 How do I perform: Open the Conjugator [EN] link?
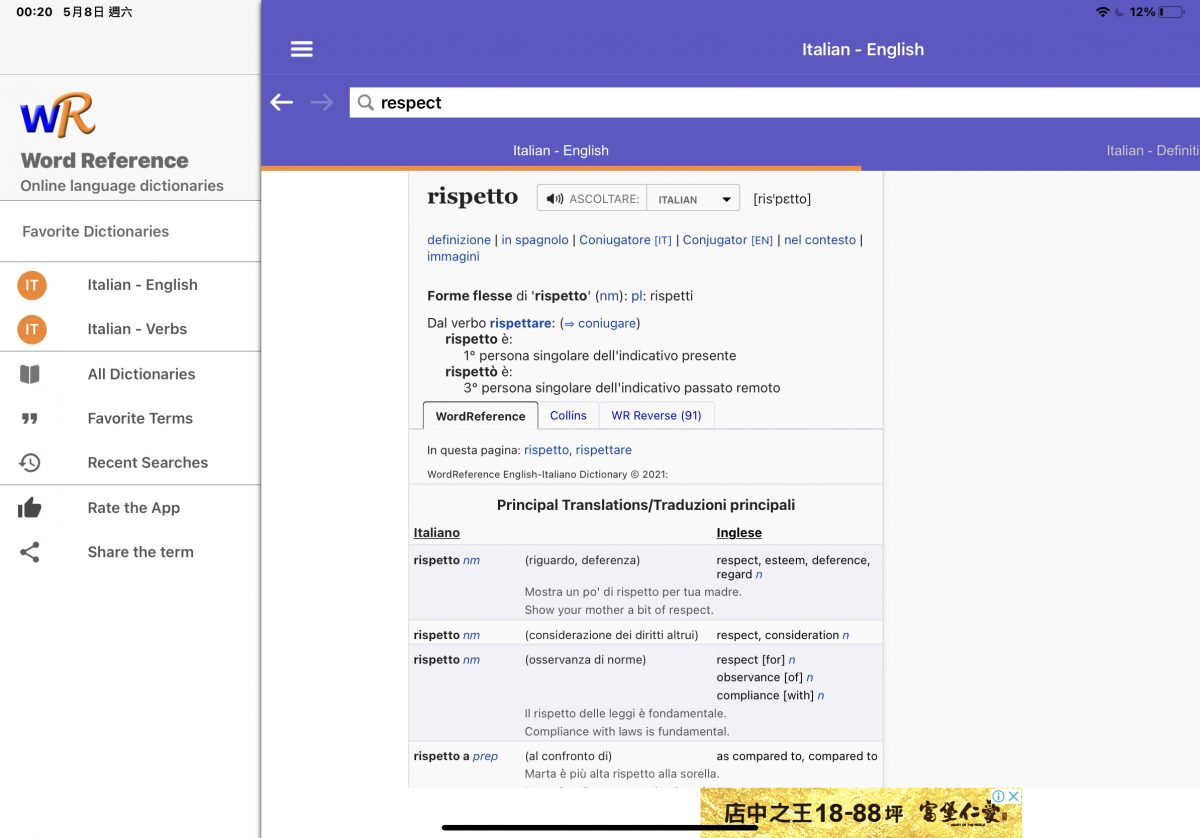728,240
